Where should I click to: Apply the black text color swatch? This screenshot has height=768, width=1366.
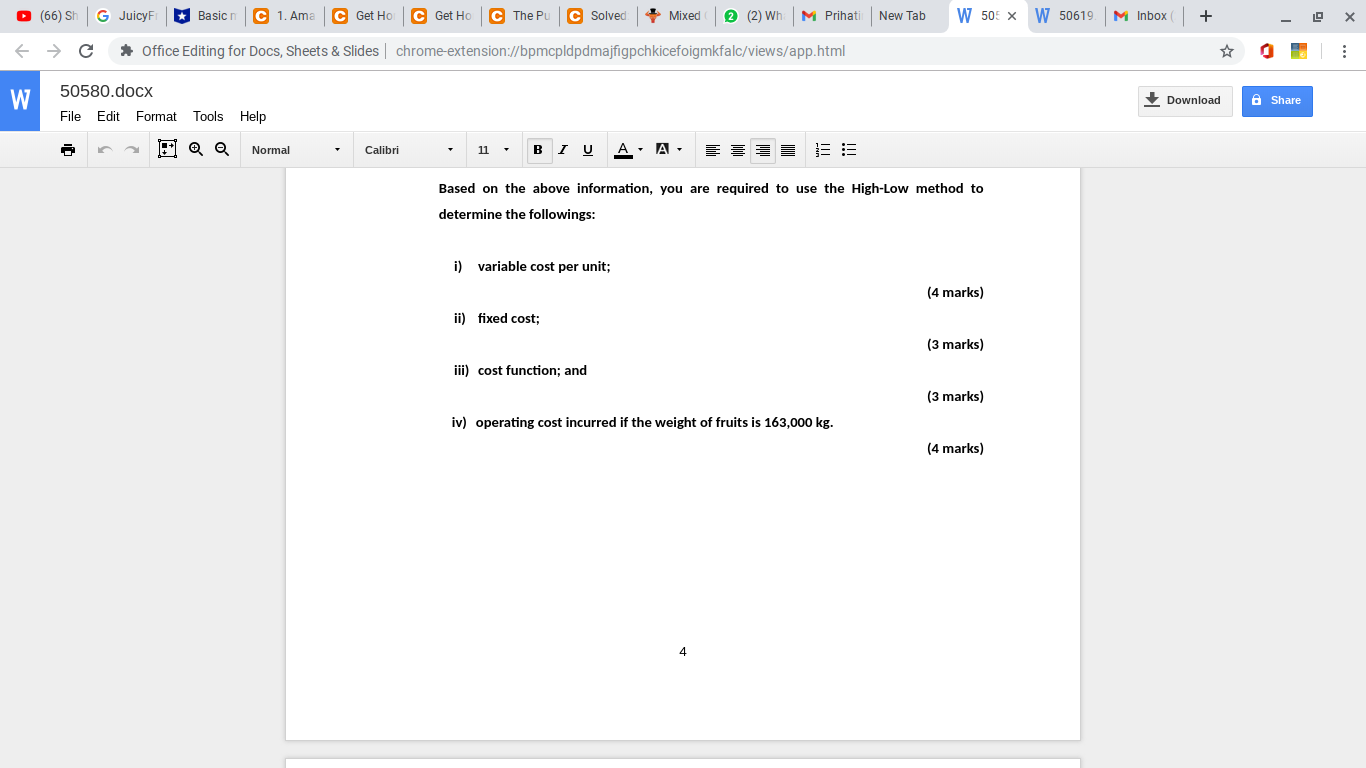click(623, 150)
